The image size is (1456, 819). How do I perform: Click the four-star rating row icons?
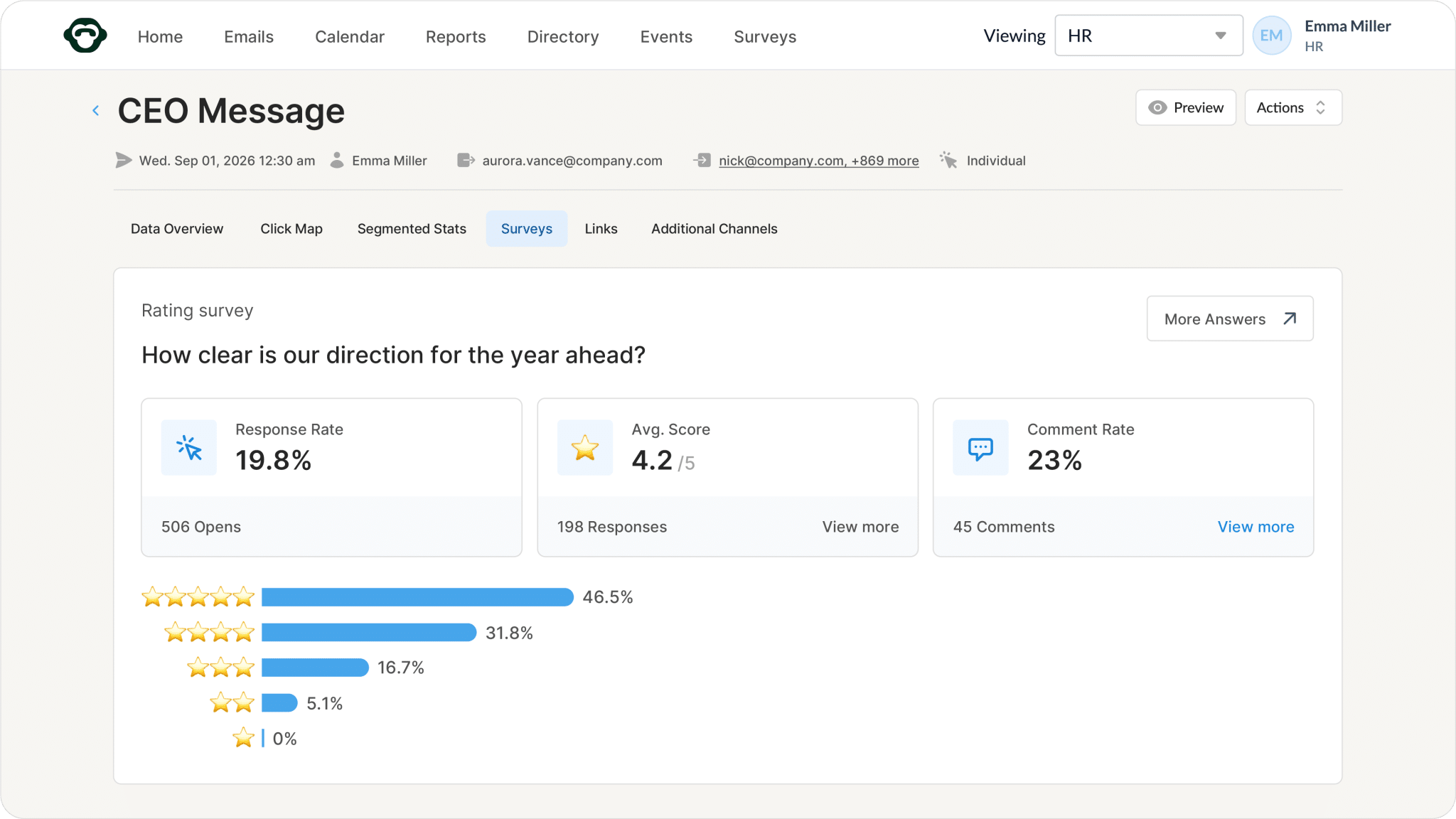click(x=209, y=632)
